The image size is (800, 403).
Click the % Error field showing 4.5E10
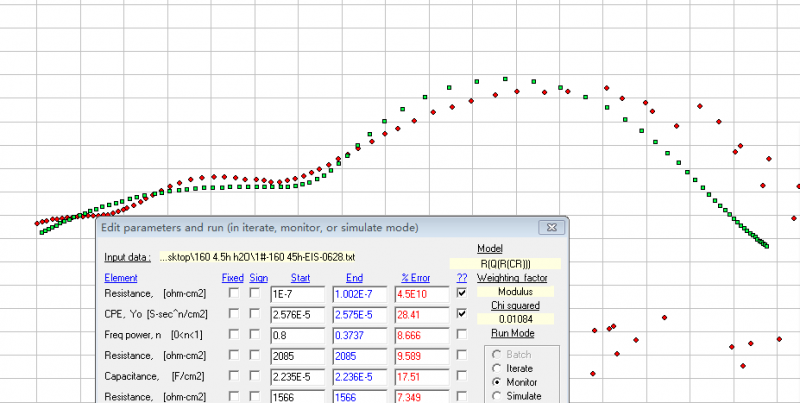[422, 294]
